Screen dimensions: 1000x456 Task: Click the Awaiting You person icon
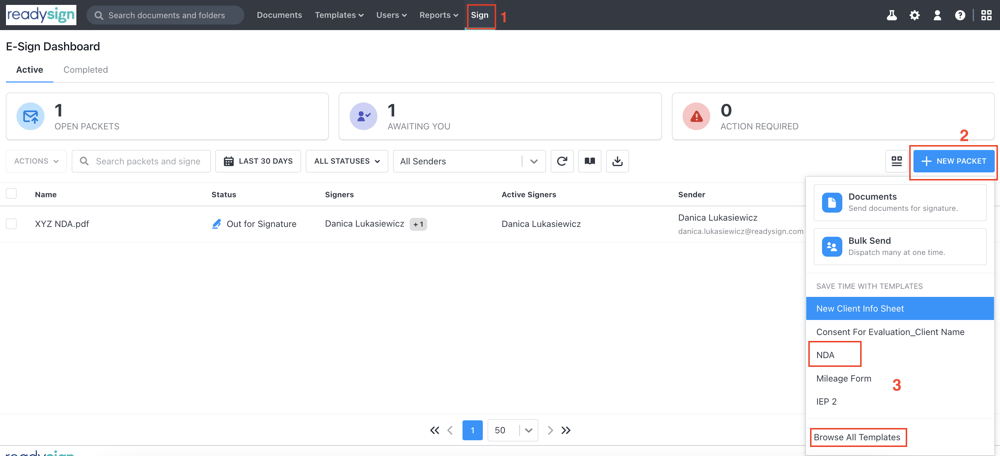[x=364, y=116]
